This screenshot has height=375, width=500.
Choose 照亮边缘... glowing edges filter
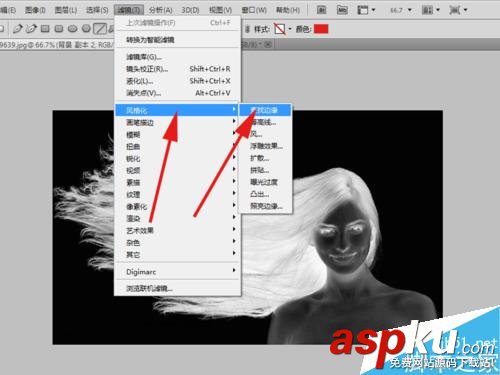tap(266, 206)
